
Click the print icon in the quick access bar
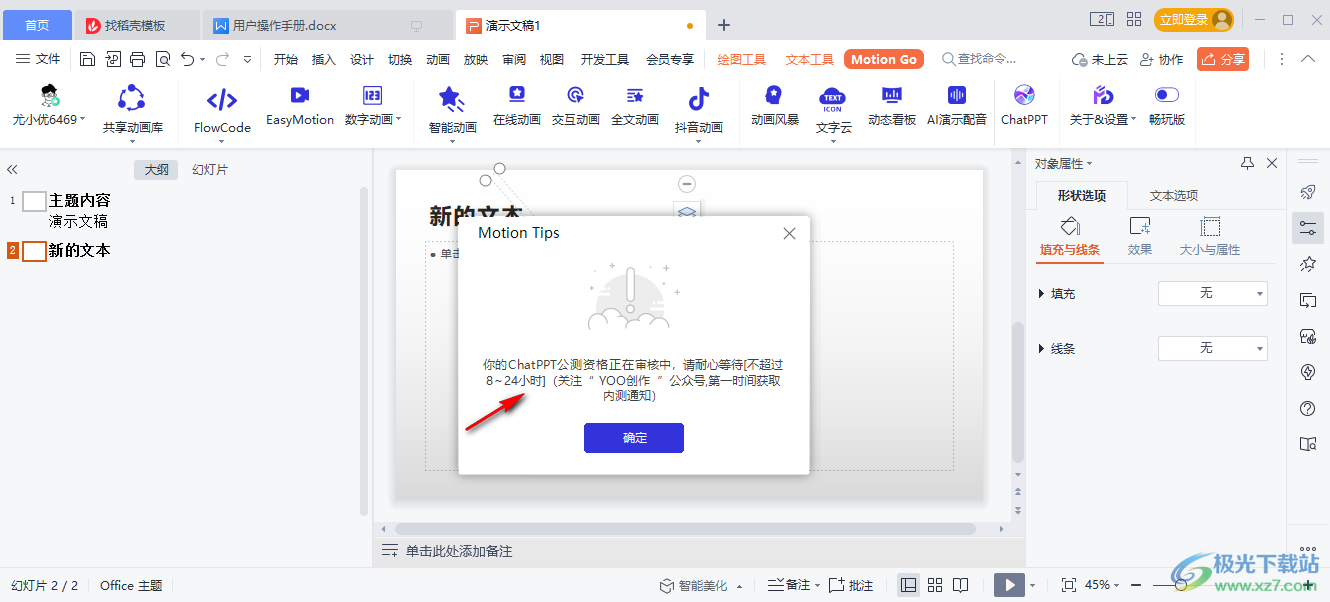pyautogui.click(x=138, y=60)
